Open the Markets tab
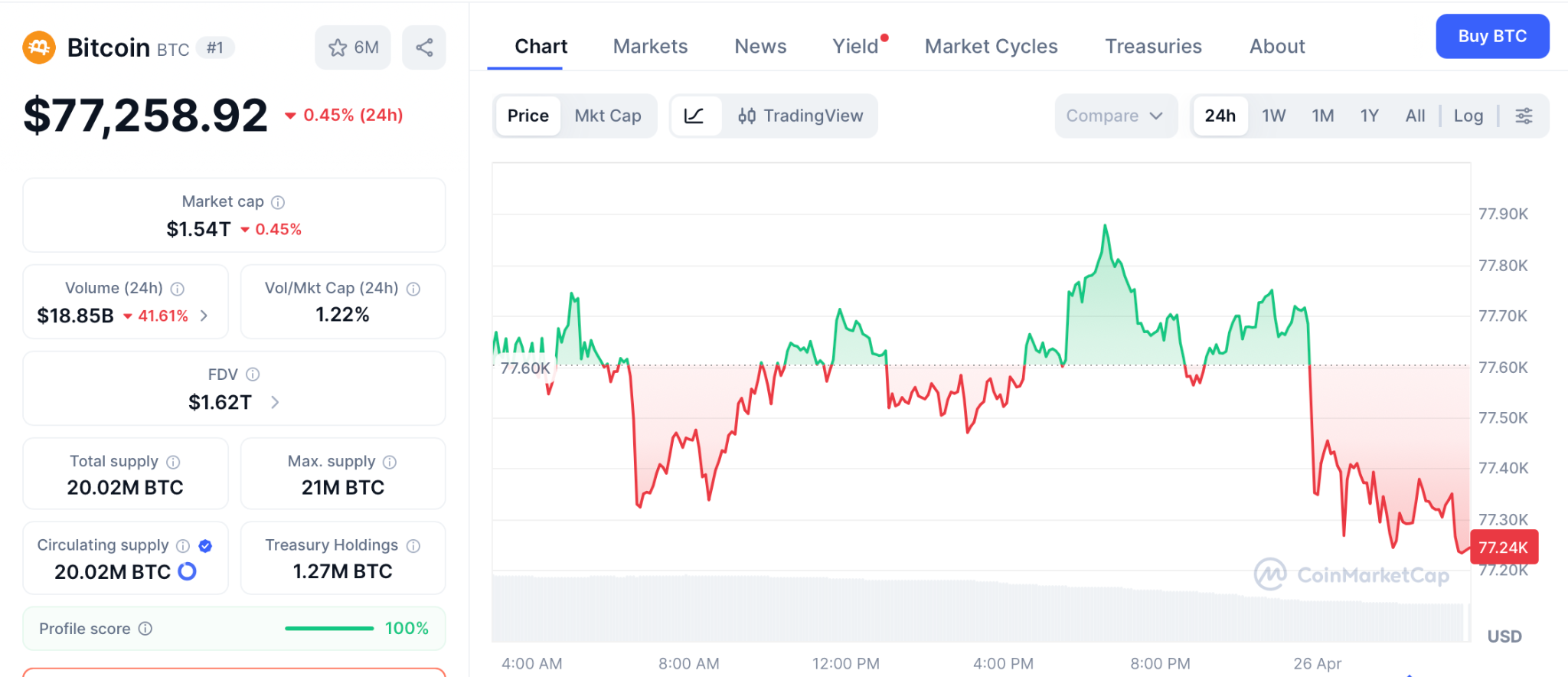1568x677 pixels. coord(650,47)
